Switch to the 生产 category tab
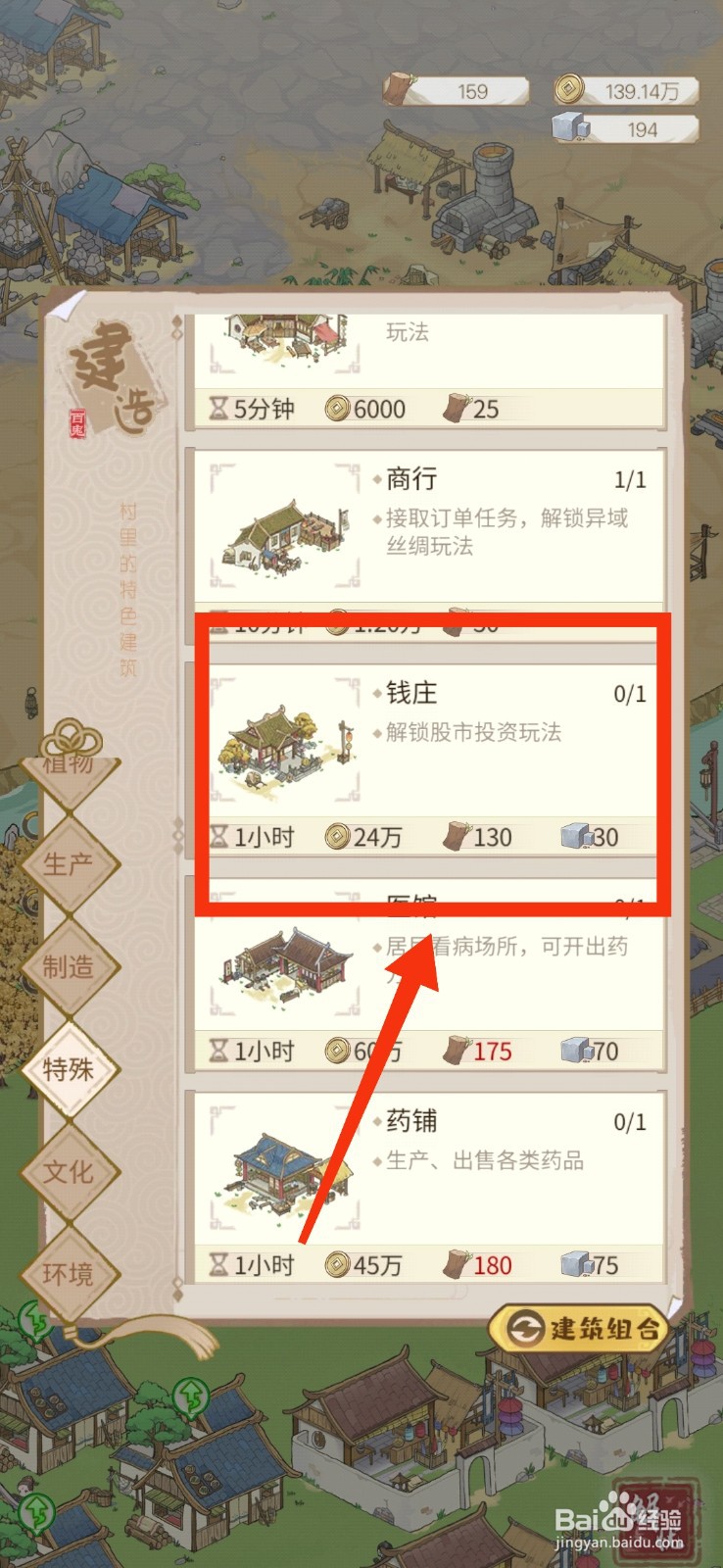This screenshot has width=723, height=1568. point(68,864)
